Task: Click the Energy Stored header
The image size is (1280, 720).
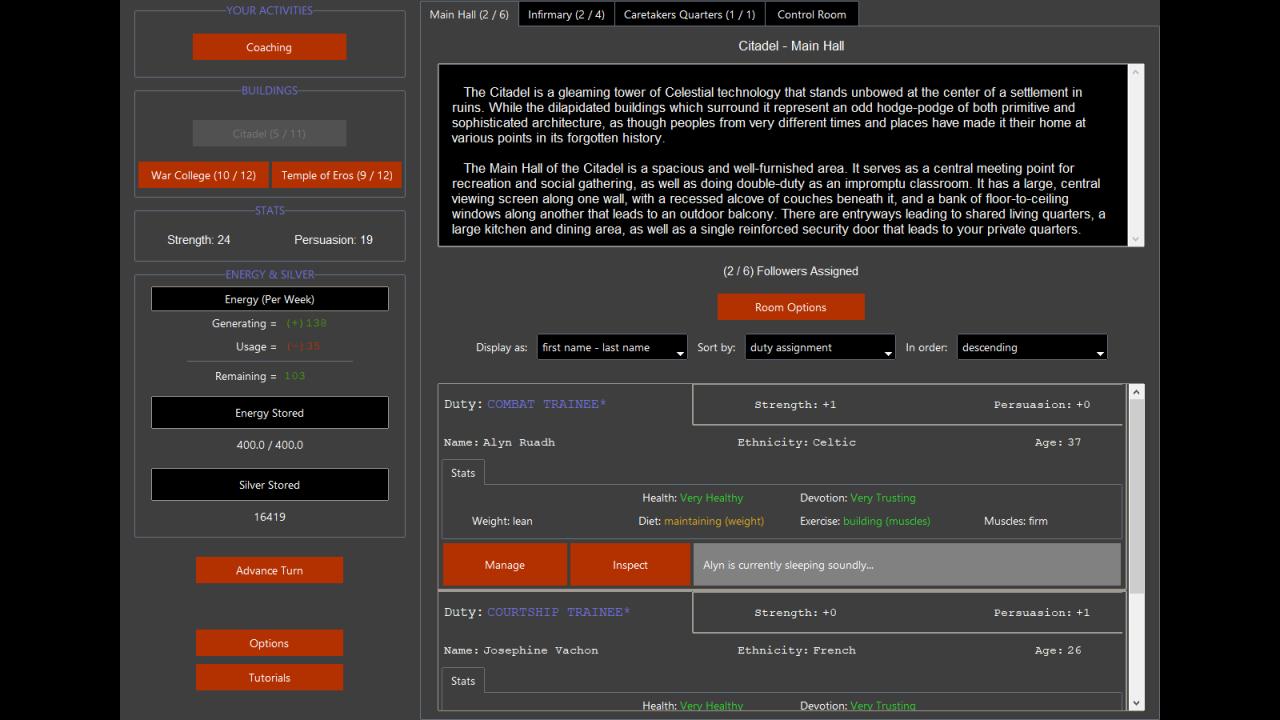Action: coord(269,412)
